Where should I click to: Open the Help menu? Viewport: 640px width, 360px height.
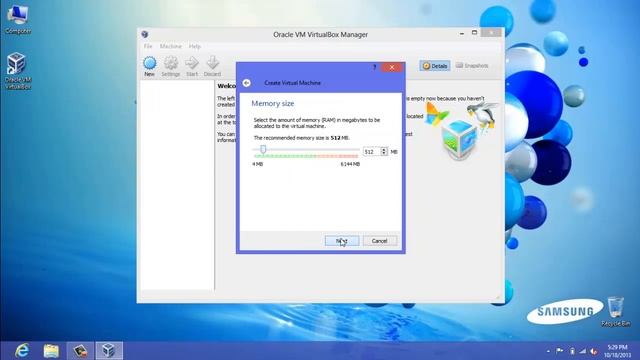tap(195, 47)
